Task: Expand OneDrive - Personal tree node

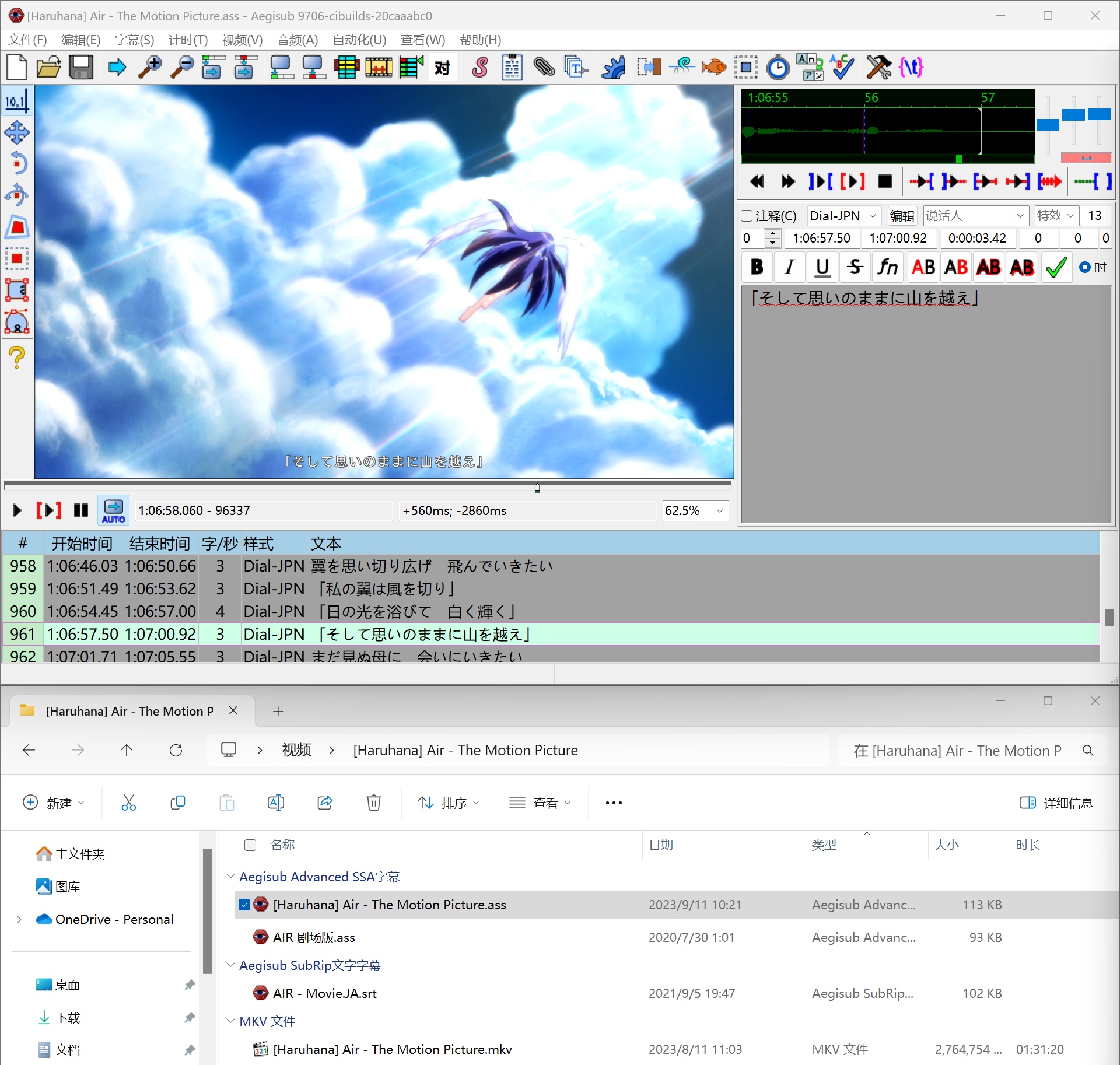Action: [x=19, y=919]
